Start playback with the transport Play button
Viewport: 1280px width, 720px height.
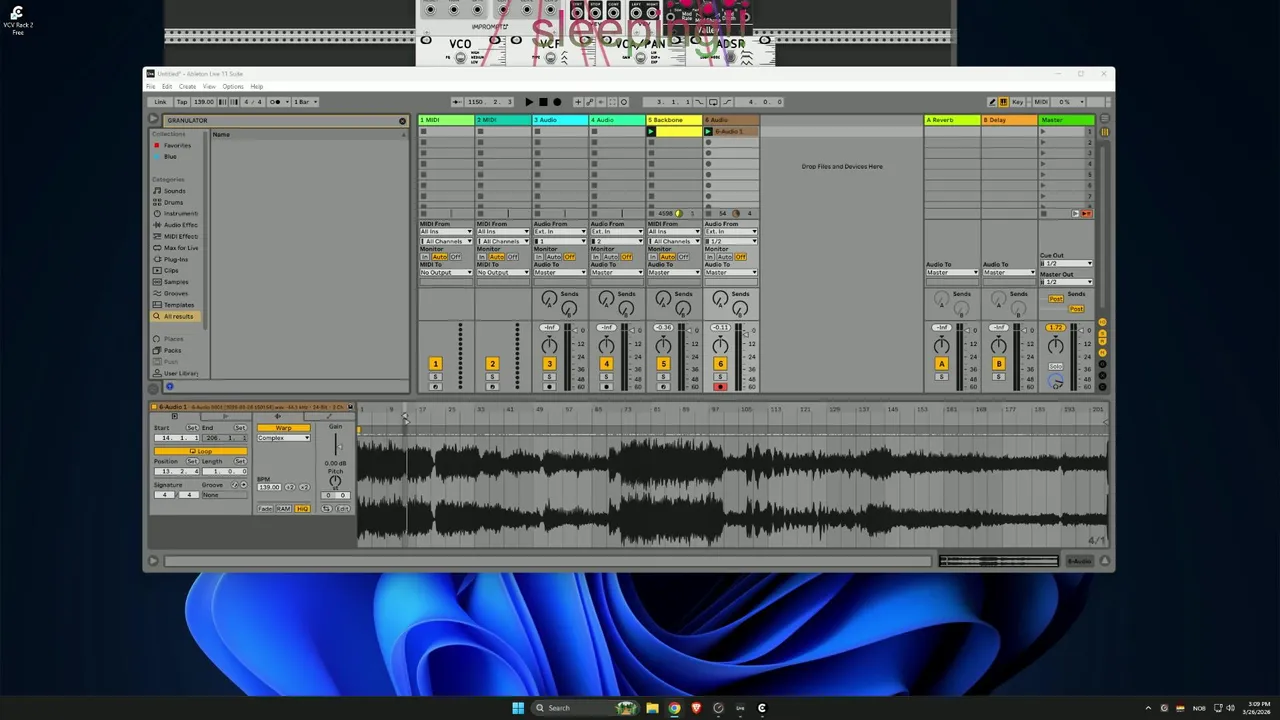point(529,102)
